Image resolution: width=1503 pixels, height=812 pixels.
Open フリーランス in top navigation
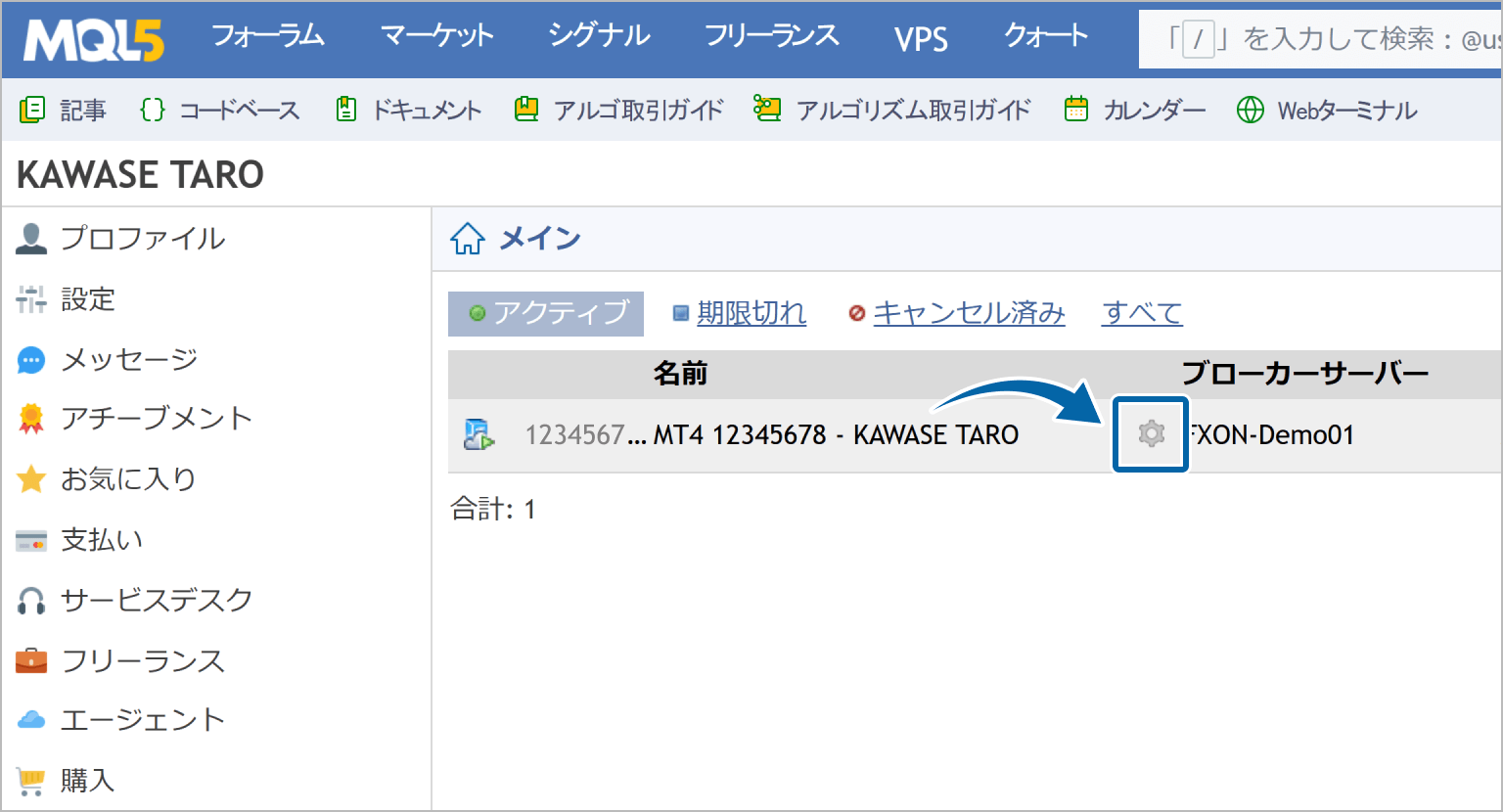click(772, 36)
